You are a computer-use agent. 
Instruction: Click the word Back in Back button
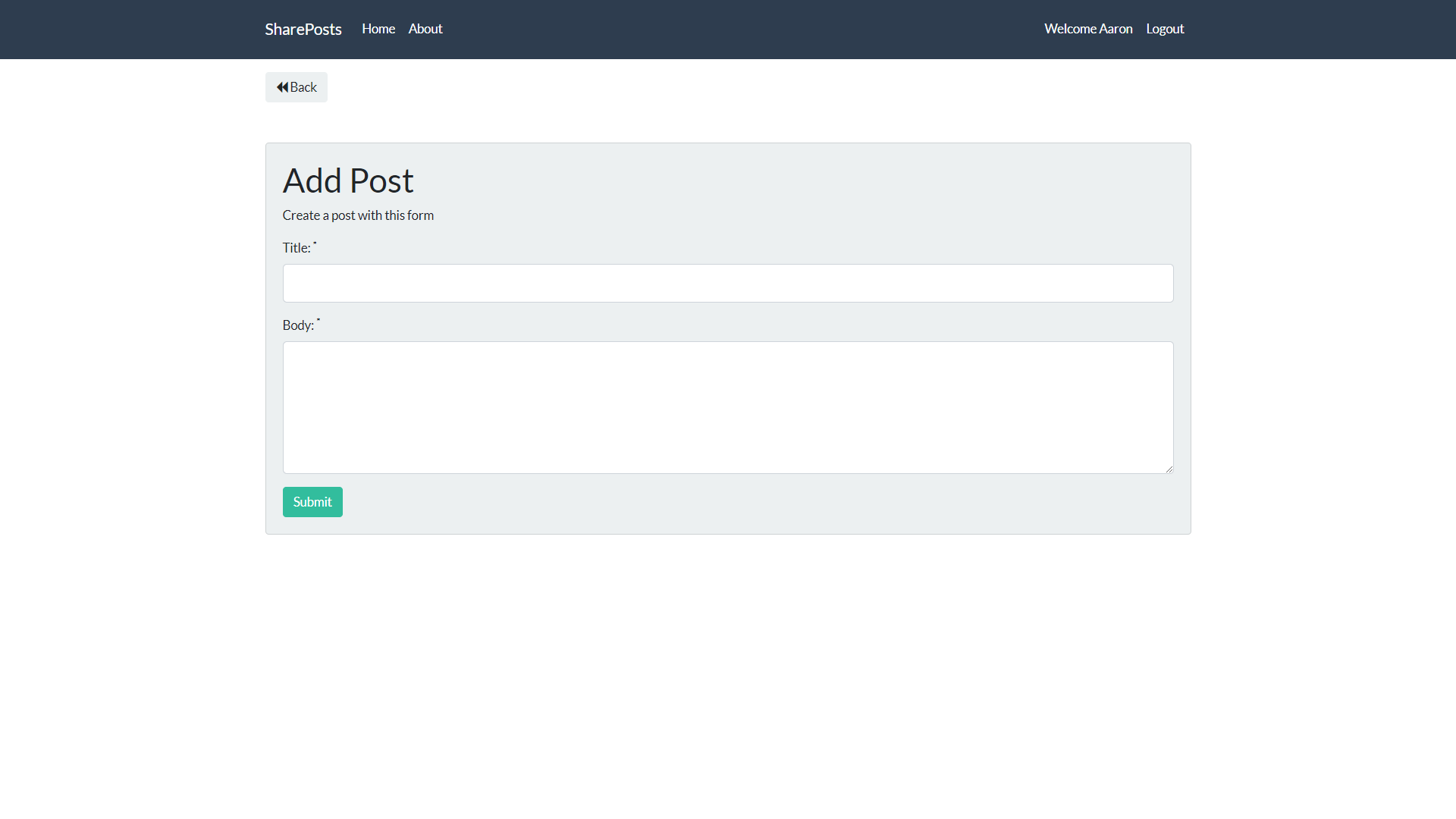pyautogui.click(x=303, y=87)
